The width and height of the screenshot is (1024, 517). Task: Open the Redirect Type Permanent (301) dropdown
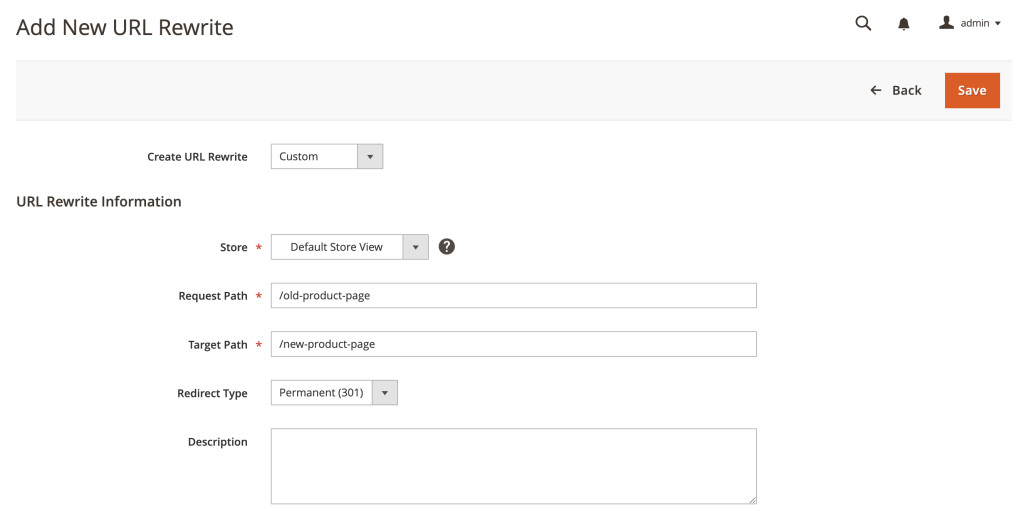[321, 393]
